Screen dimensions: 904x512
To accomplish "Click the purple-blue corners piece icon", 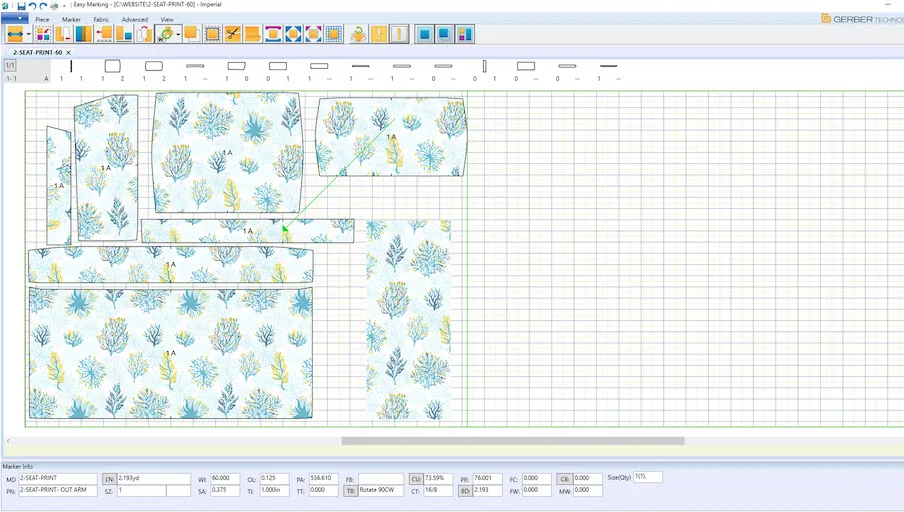I will click(x=313, y=34).
